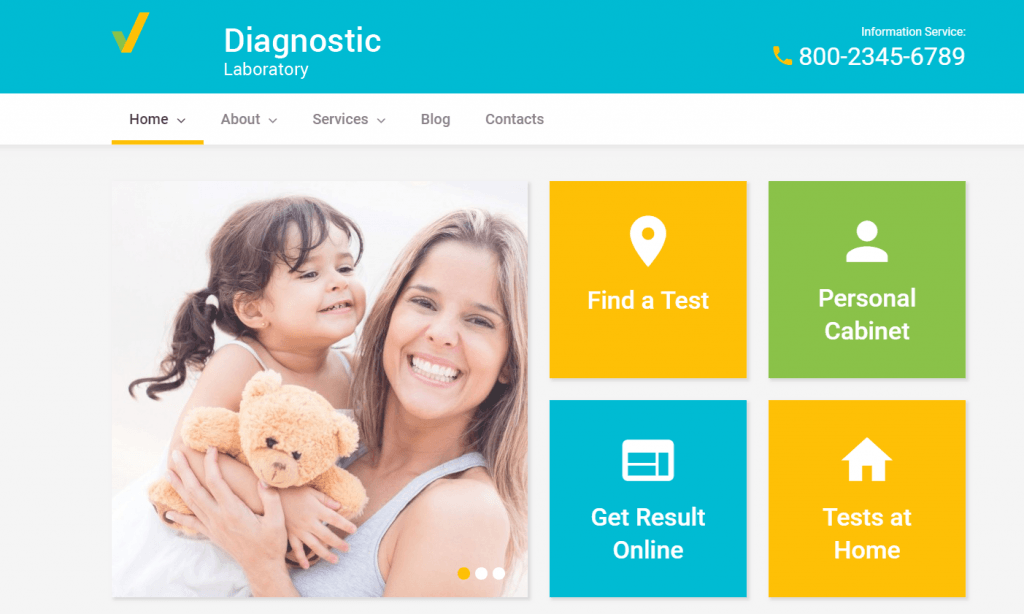Expand the Home menu chevron
The height and width of the screenshot is (614, 1024).
click(182, 120)
